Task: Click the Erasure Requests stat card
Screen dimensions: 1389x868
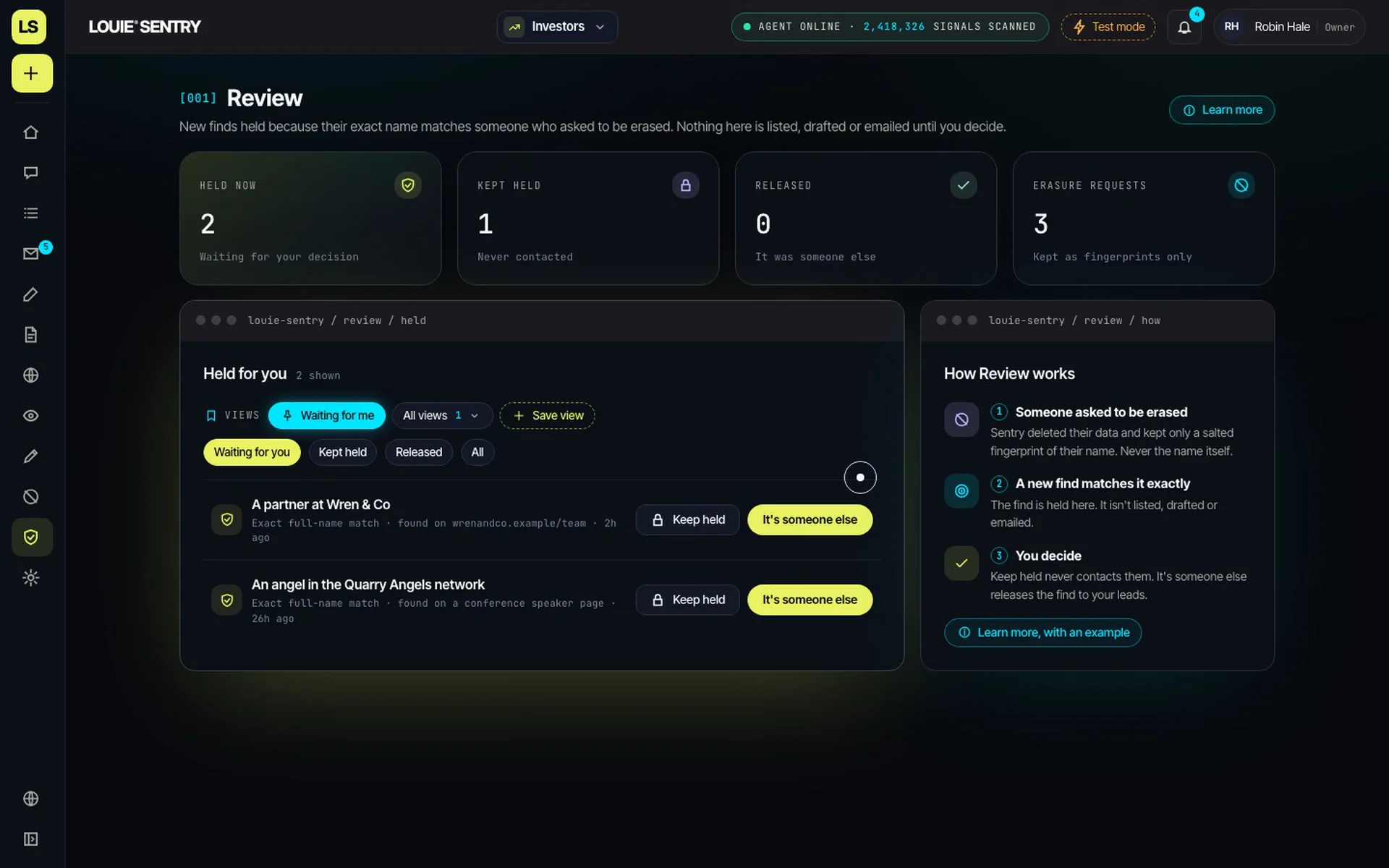Action: tap(1144, 218)
